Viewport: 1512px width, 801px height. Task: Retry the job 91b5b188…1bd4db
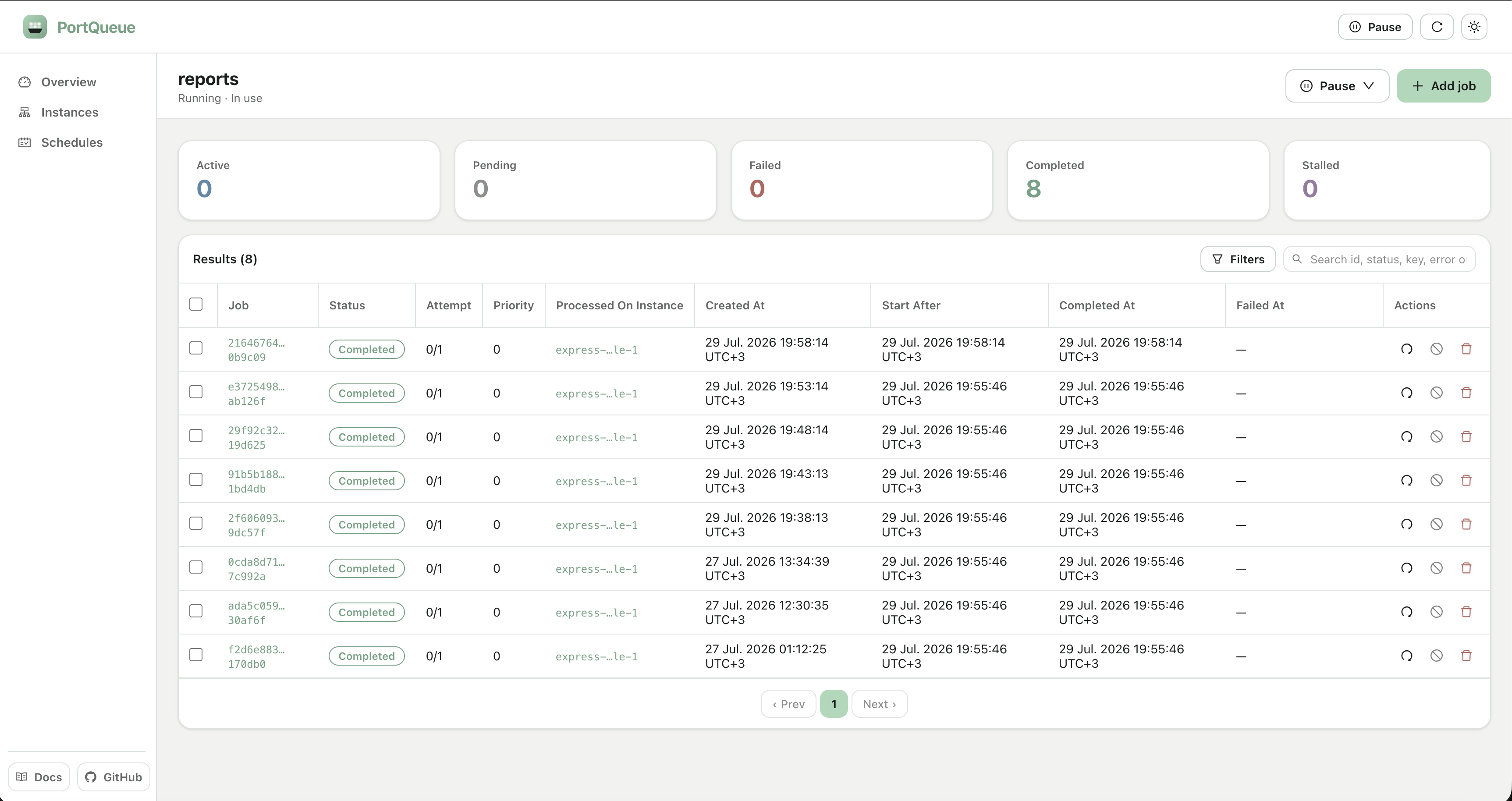pos(1406,481)
